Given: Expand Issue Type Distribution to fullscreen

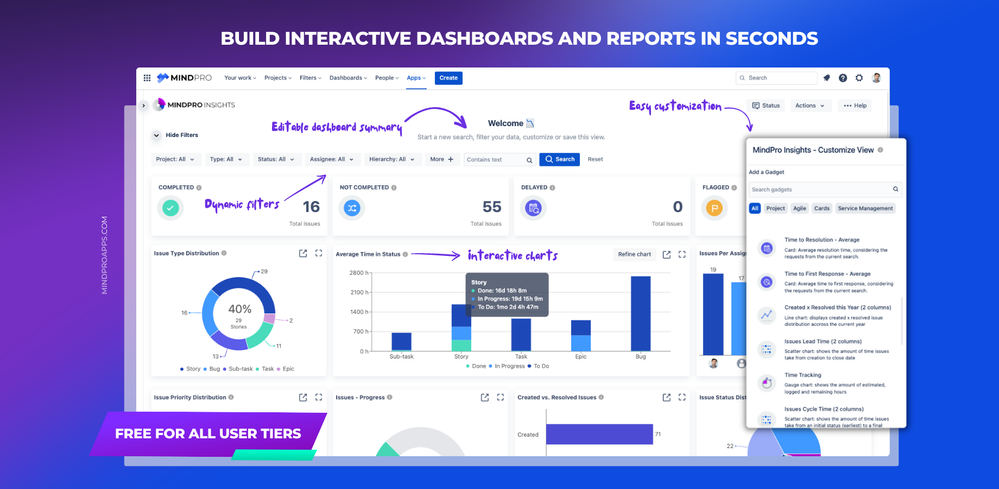Looking at the screenshot, I should (x=319, y=253).
